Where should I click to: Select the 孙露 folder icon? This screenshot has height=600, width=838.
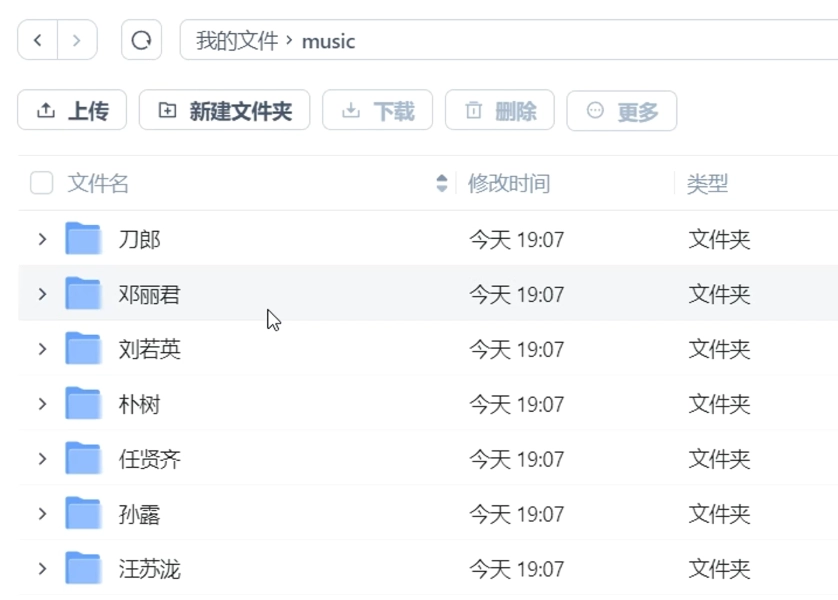pyautogui.click(x=83, y=513)
